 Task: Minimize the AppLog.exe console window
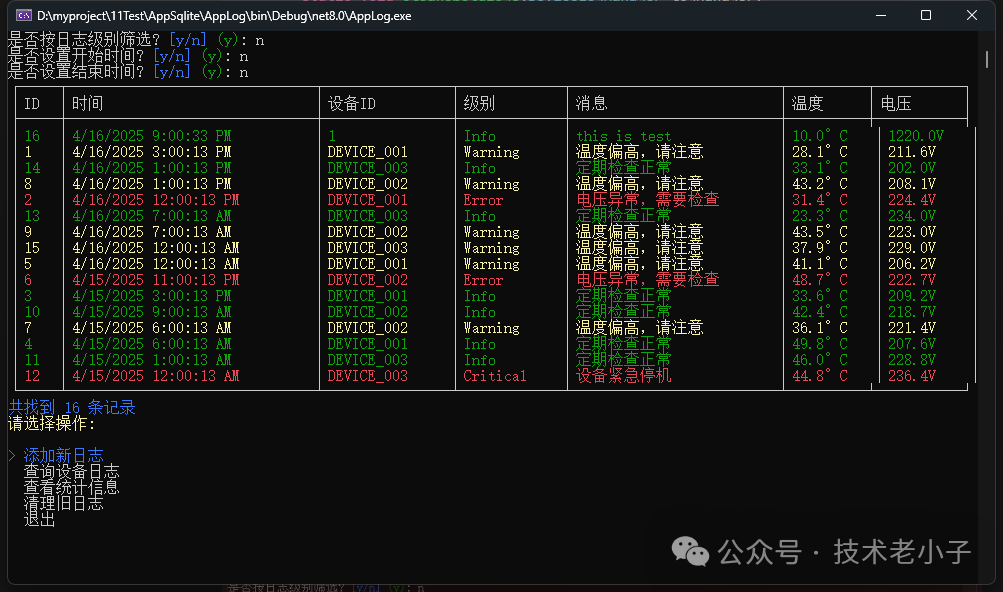[880, 15]
